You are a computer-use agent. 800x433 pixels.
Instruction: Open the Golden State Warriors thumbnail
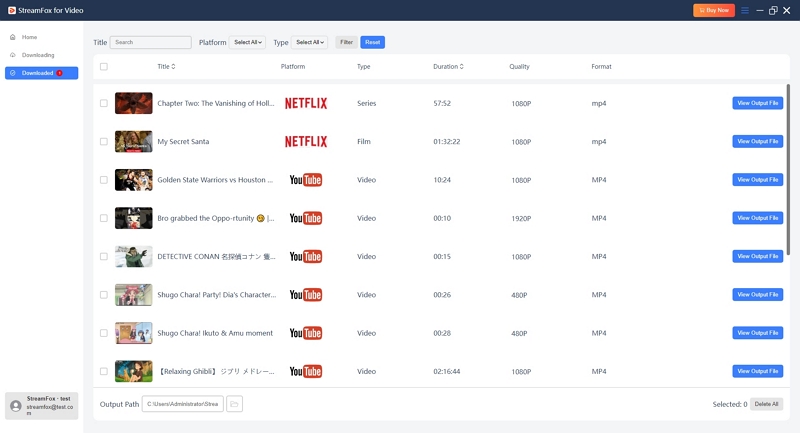point(134,180)
